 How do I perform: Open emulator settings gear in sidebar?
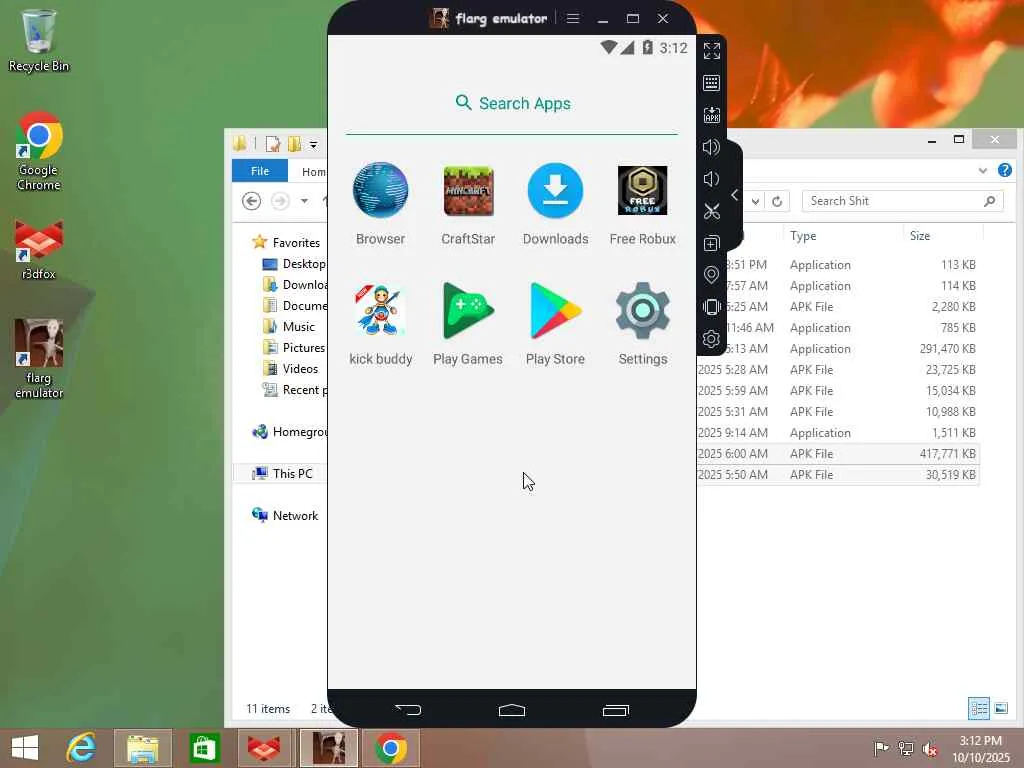click(x=711, y=339)
